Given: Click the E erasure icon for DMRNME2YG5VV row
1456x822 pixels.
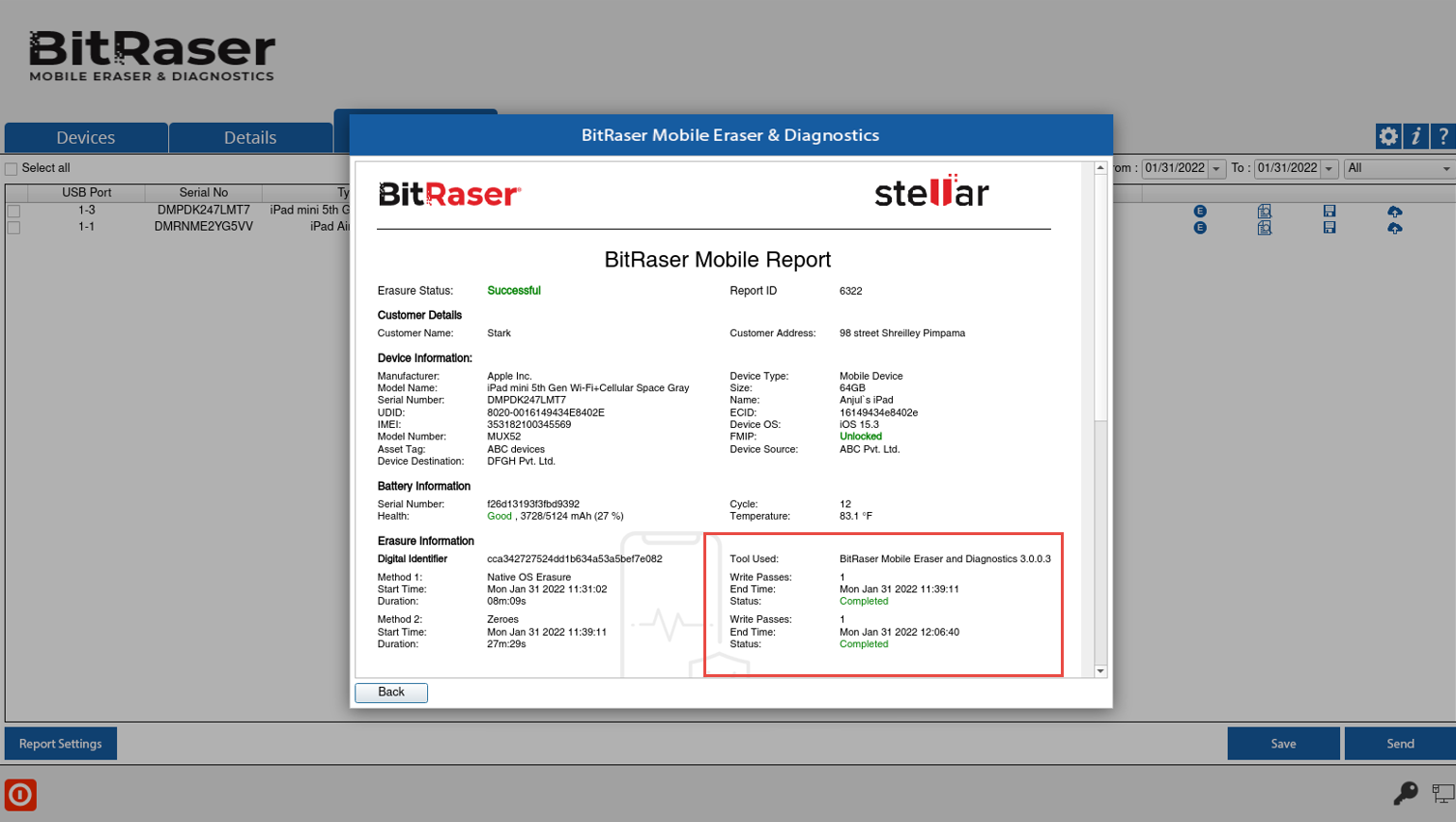Looking at the screenshot, I should click(1200, 228).
